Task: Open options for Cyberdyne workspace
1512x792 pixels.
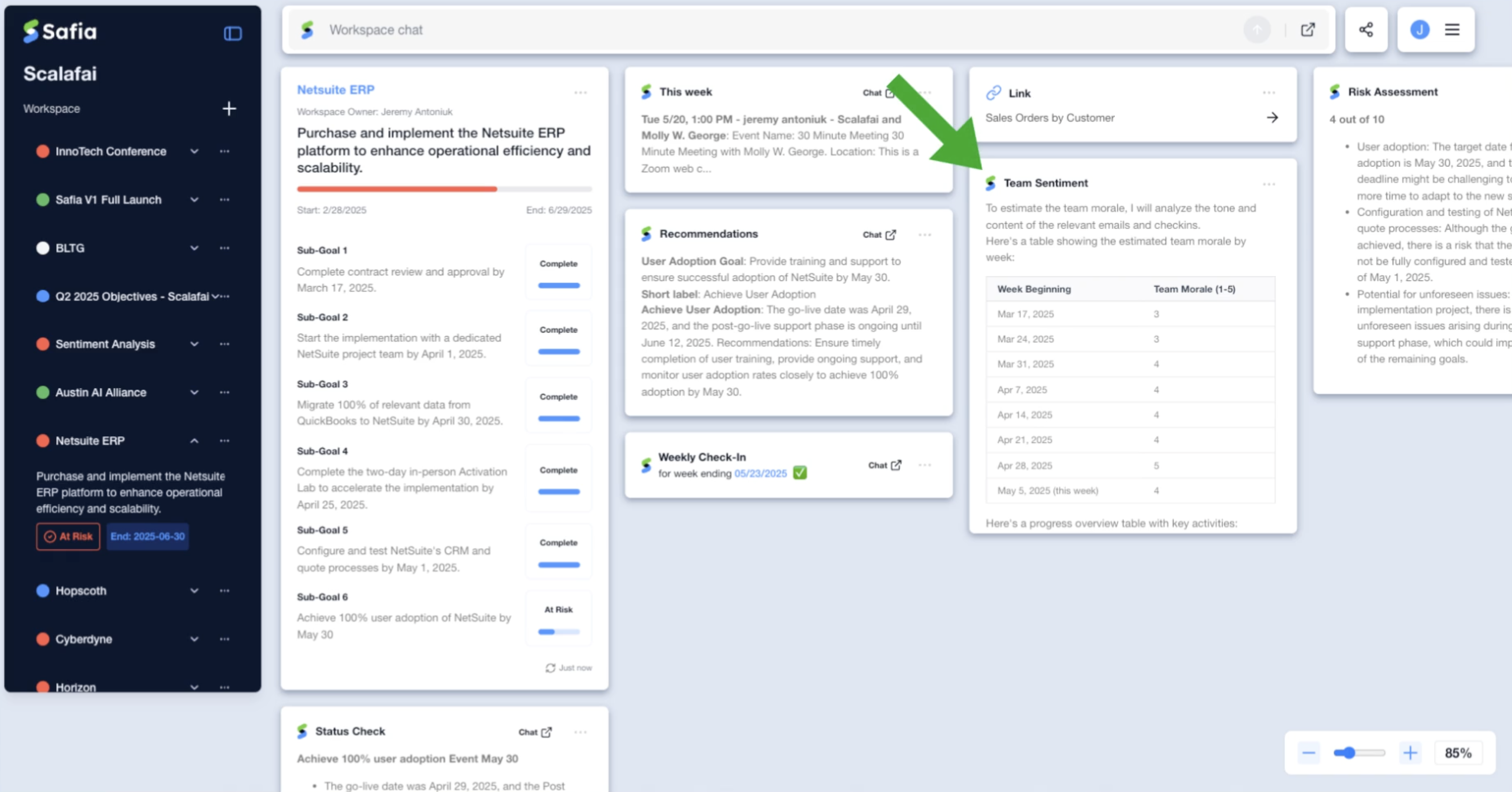Action: (x=224, y=639)
